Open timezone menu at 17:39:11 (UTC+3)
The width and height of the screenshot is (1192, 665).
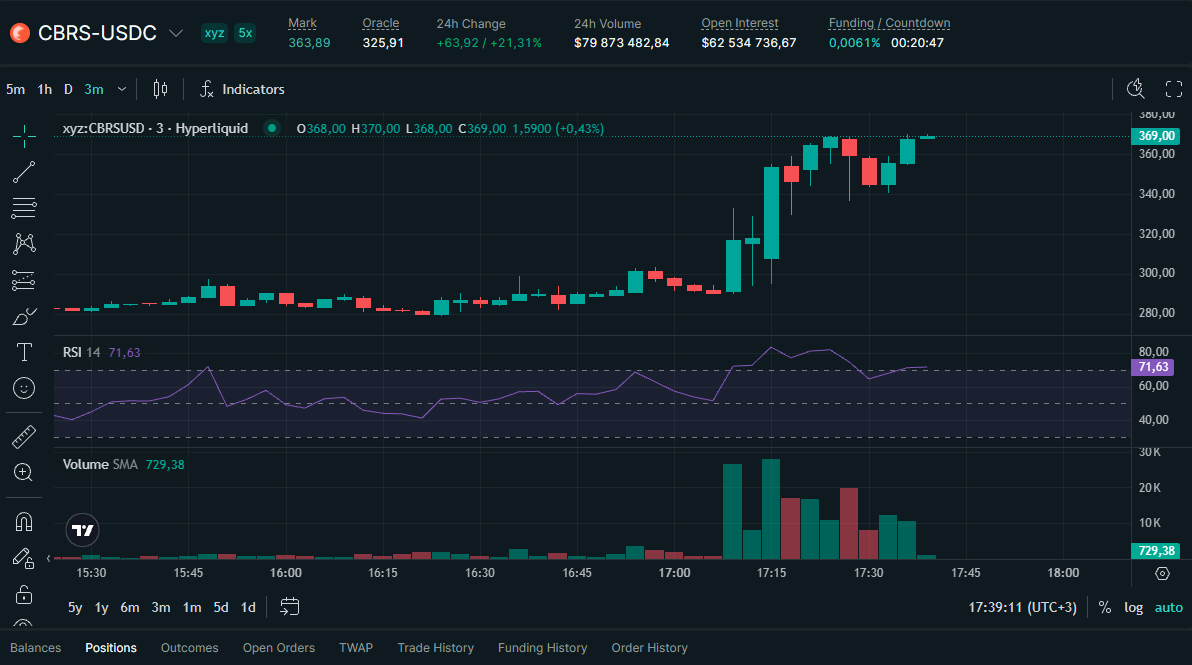tap(1022, 607)
